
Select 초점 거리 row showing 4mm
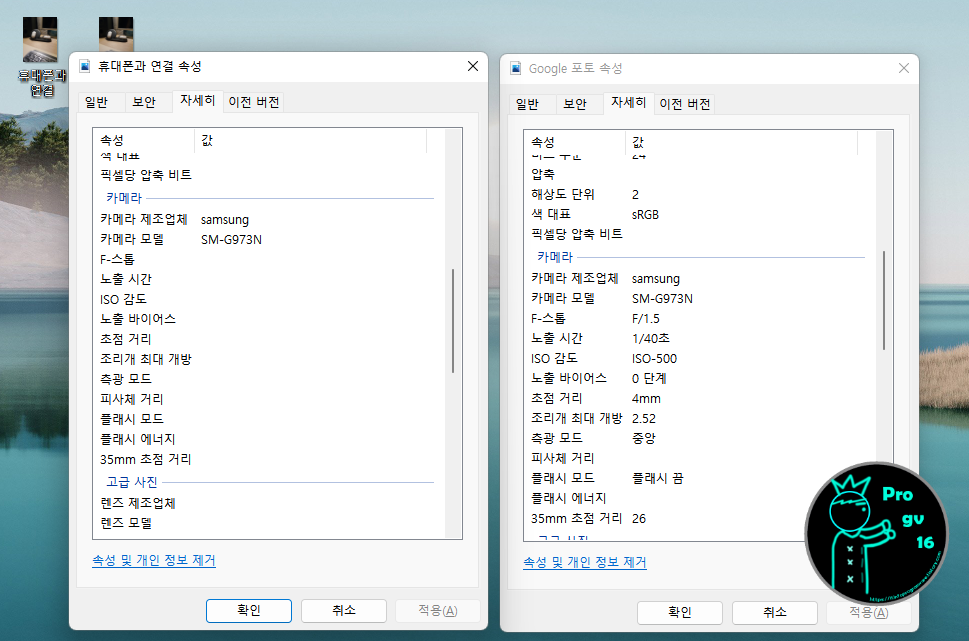pyautogui.click(x=698, y=398)
